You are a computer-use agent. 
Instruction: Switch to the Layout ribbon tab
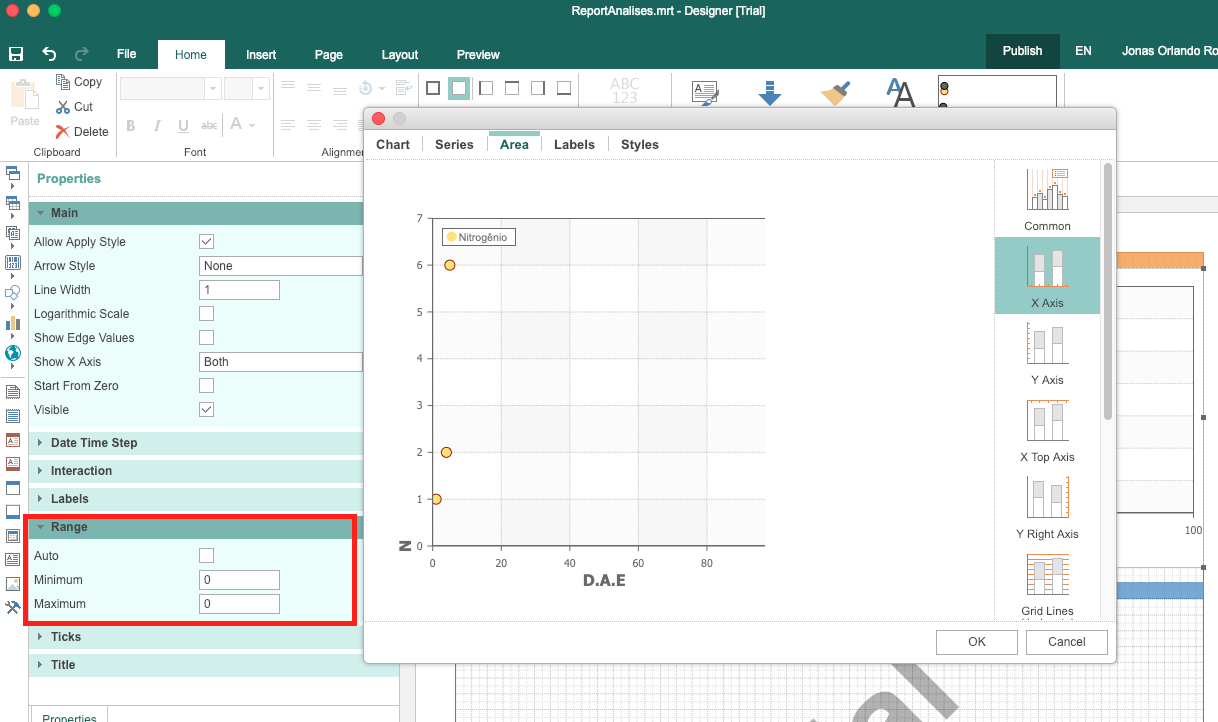point(400,55)
